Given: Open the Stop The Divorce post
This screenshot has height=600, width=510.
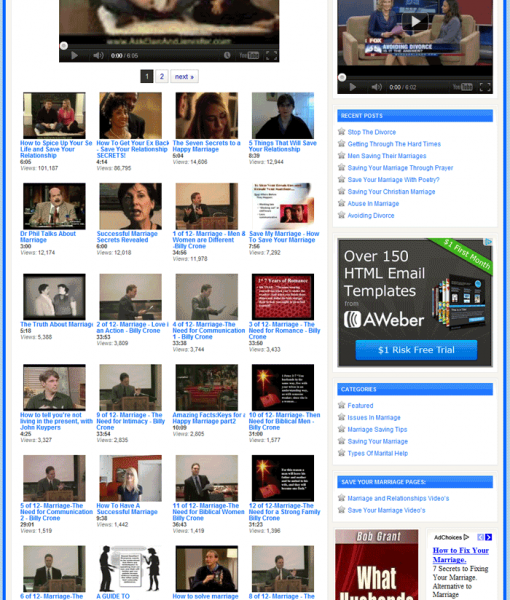Looking at the screenshot, I should [372, 132].
